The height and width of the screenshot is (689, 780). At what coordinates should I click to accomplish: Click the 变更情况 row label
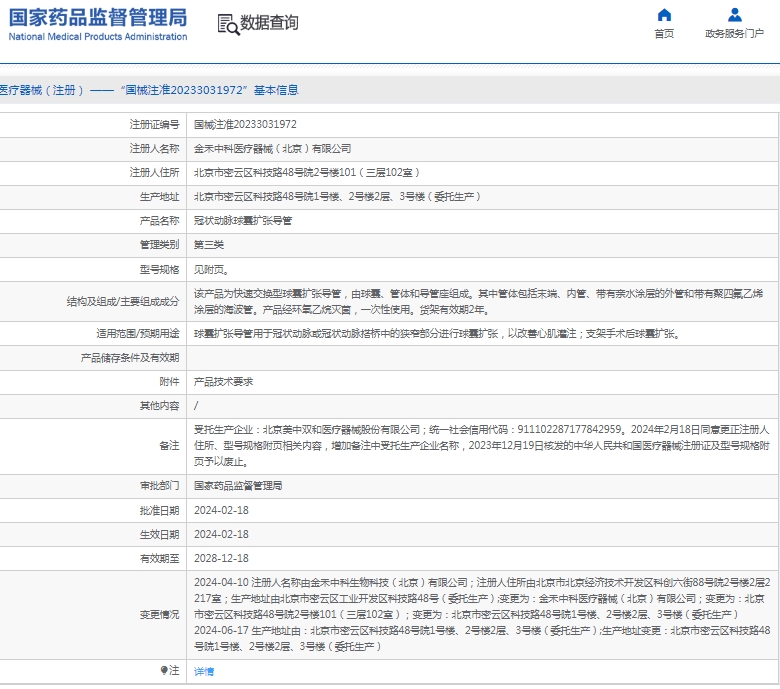click(x=159, y=614)
